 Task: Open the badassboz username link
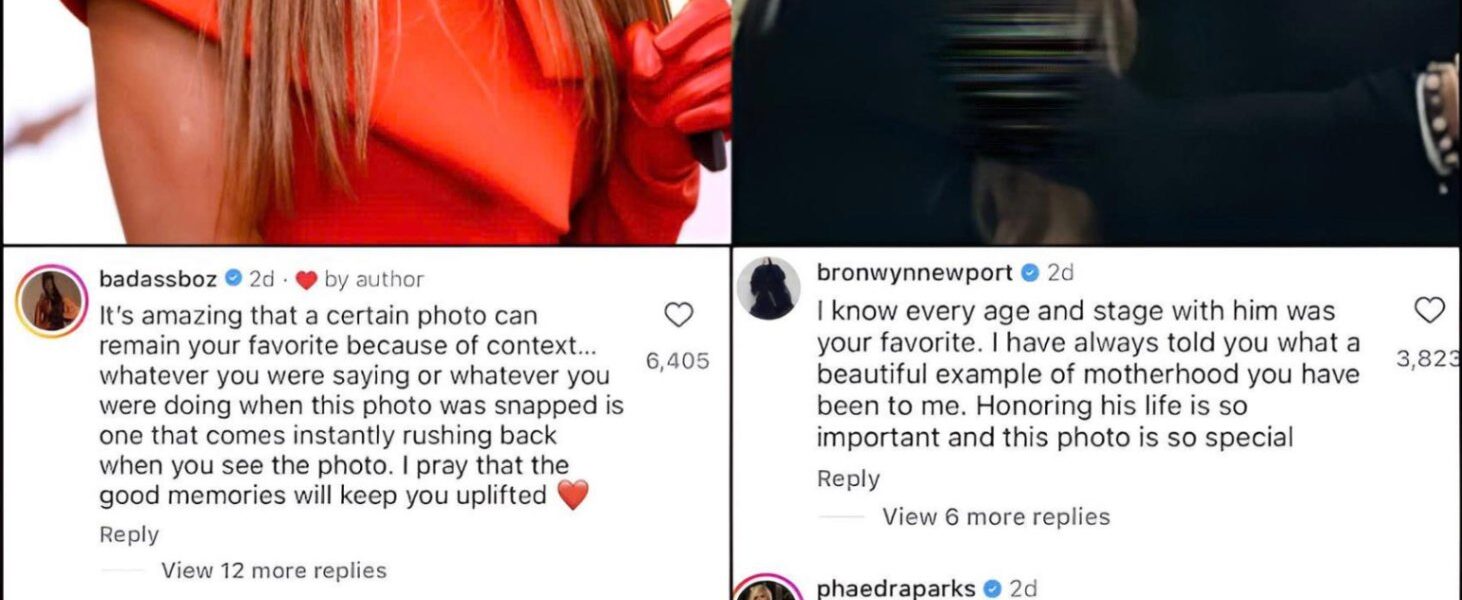[158, 279]
